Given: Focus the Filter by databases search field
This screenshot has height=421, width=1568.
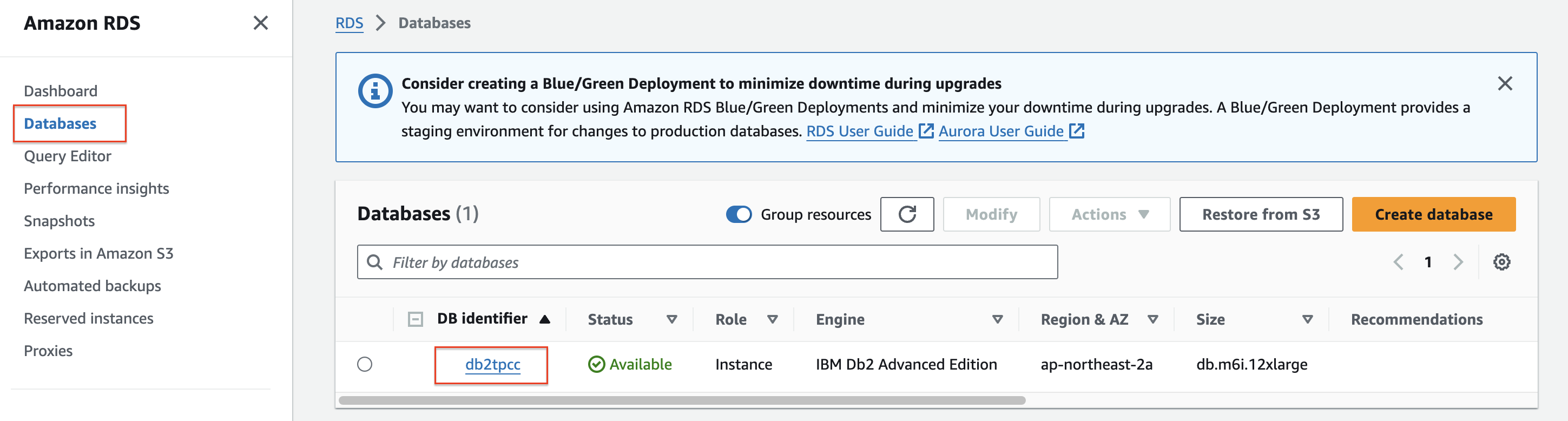Looking at the screenshot, I should [706, 262].
